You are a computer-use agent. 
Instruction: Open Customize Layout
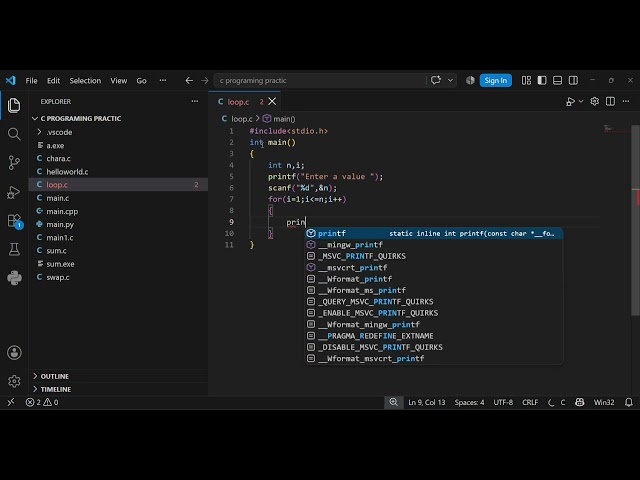click(x=526, y=80)
